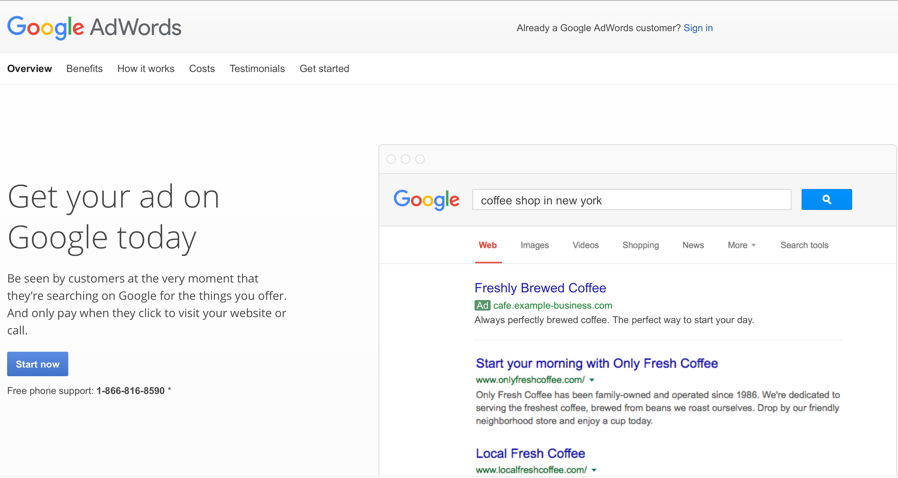Viewport: 898px width, 478px height.
Task: Click Already a Google AdWords customer text
Action: tap(598, 28)
